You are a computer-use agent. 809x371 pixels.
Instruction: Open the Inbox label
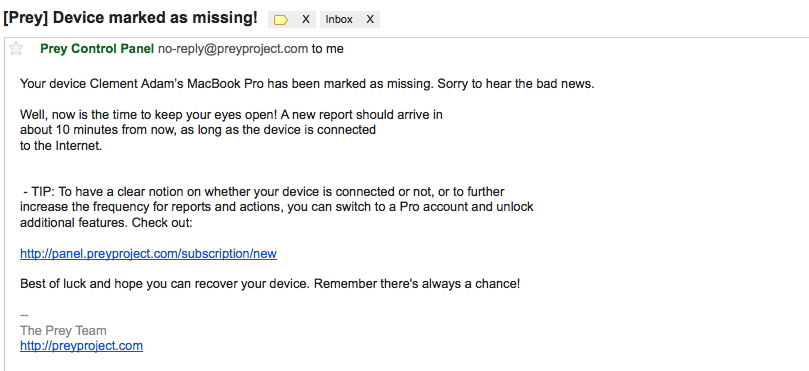click(x=339, y=20)
